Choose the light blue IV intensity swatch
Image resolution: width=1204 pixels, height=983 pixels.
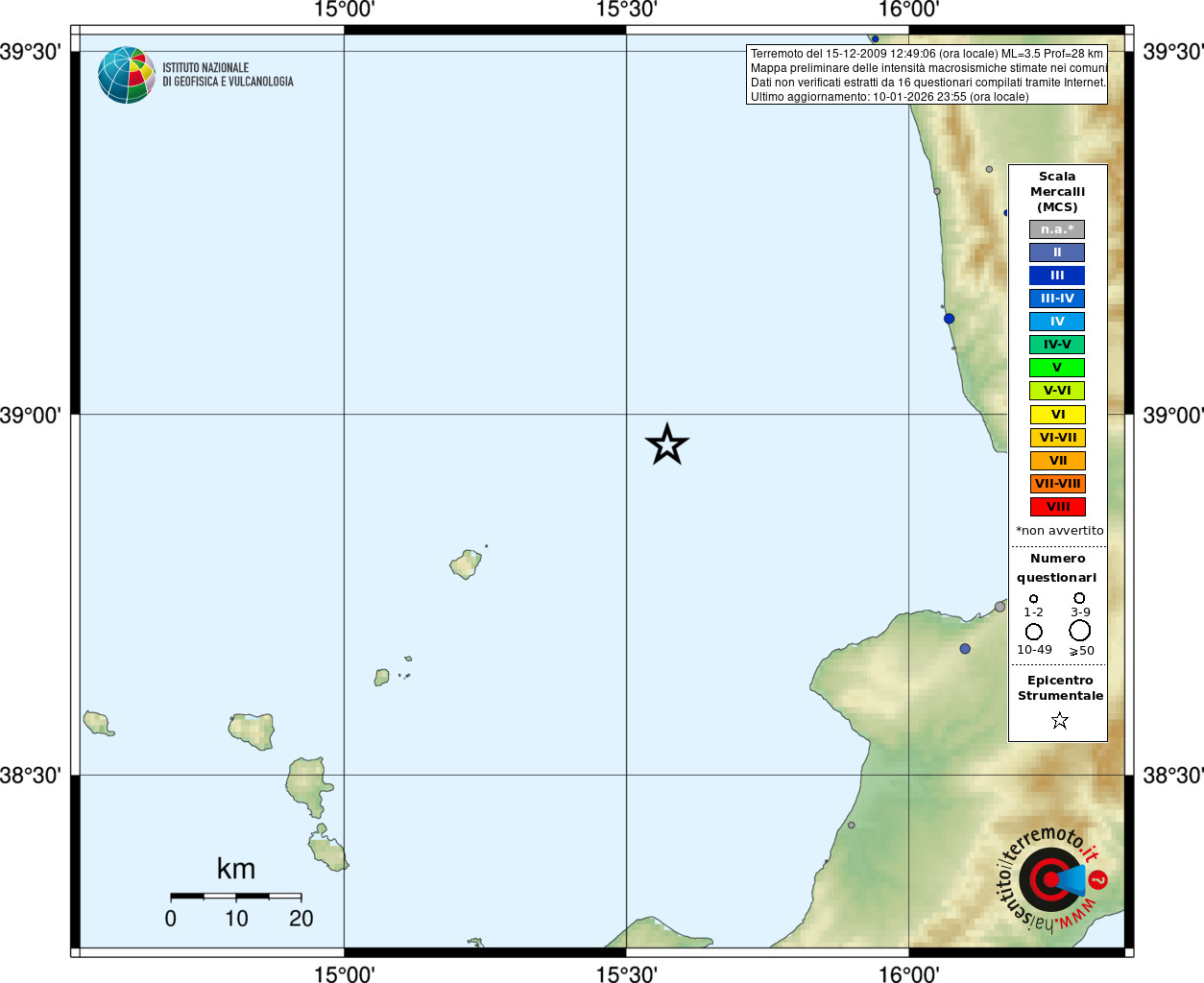pos(1057,322)
